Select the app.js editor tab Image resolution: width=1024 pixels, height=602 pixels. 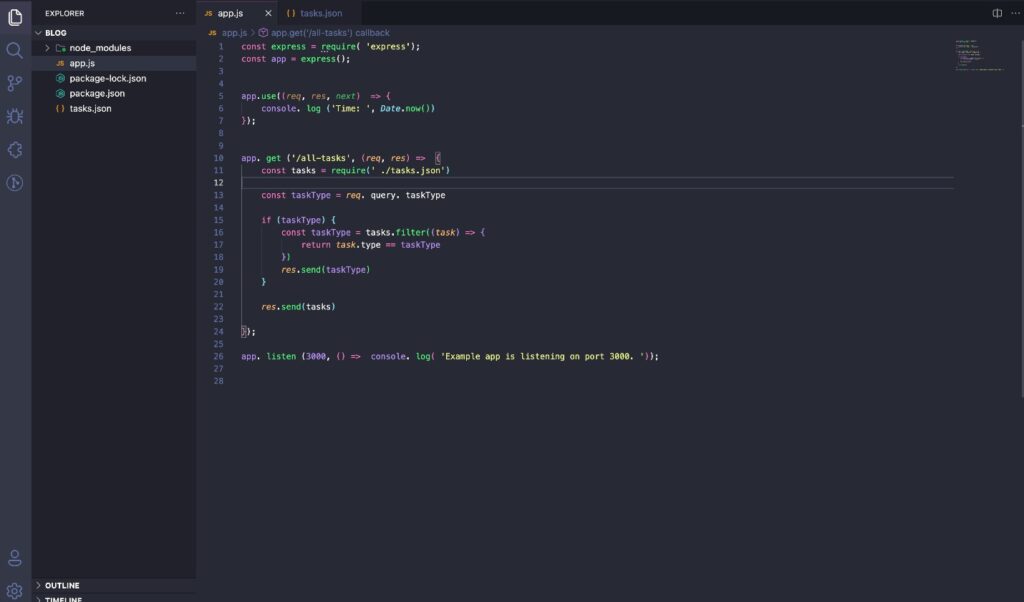coord(230,13)
